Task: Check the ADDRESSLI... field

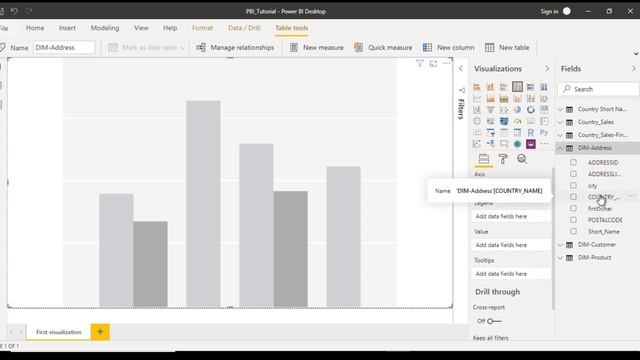Action: pos(573,174)
